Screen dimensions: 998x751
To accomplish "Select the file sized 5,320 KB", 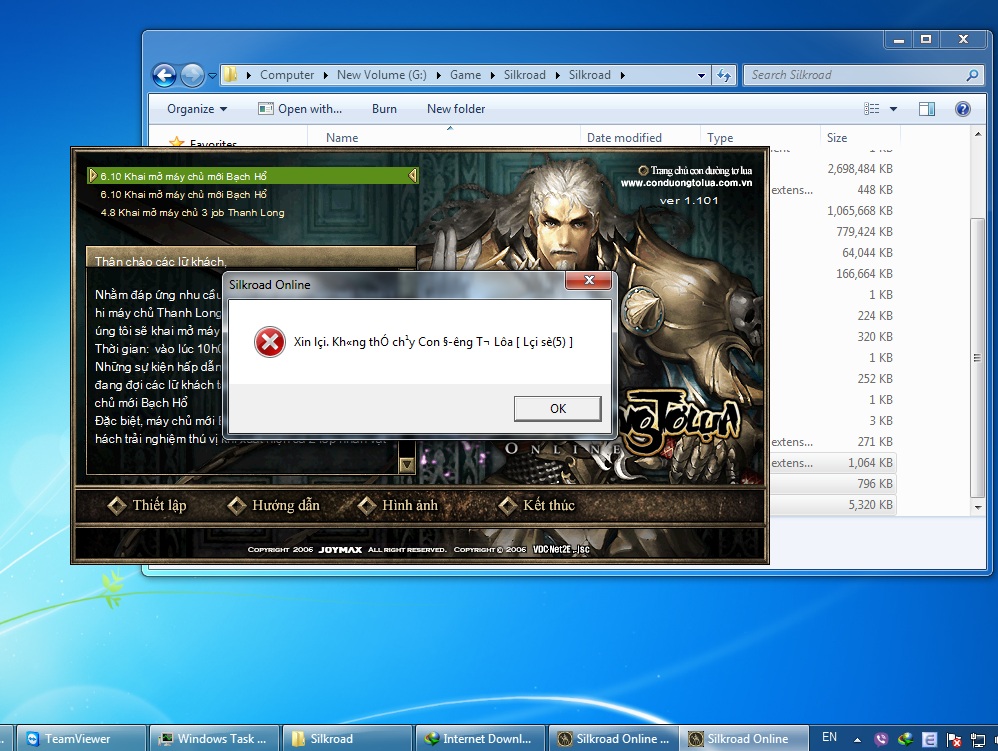I will pyautogui.click(x=870, y=505).
